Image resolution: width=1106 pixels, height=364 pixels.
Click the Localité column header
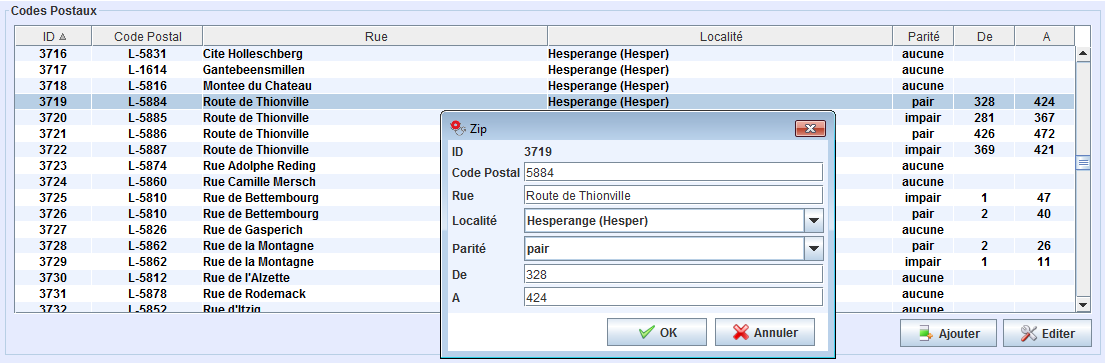click(x=720, y=37)
